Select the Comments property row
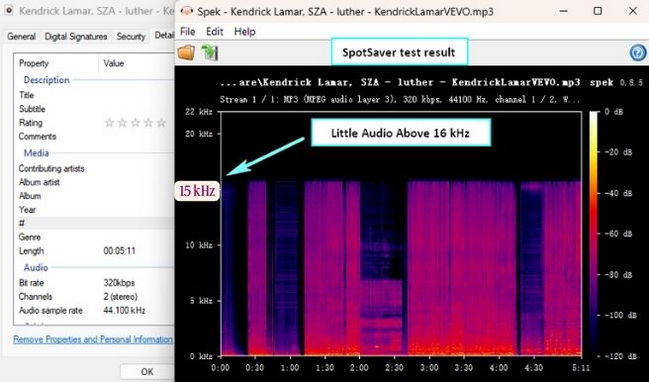The width and height of the screenshot is (649, 382). [x=94, y=136]
